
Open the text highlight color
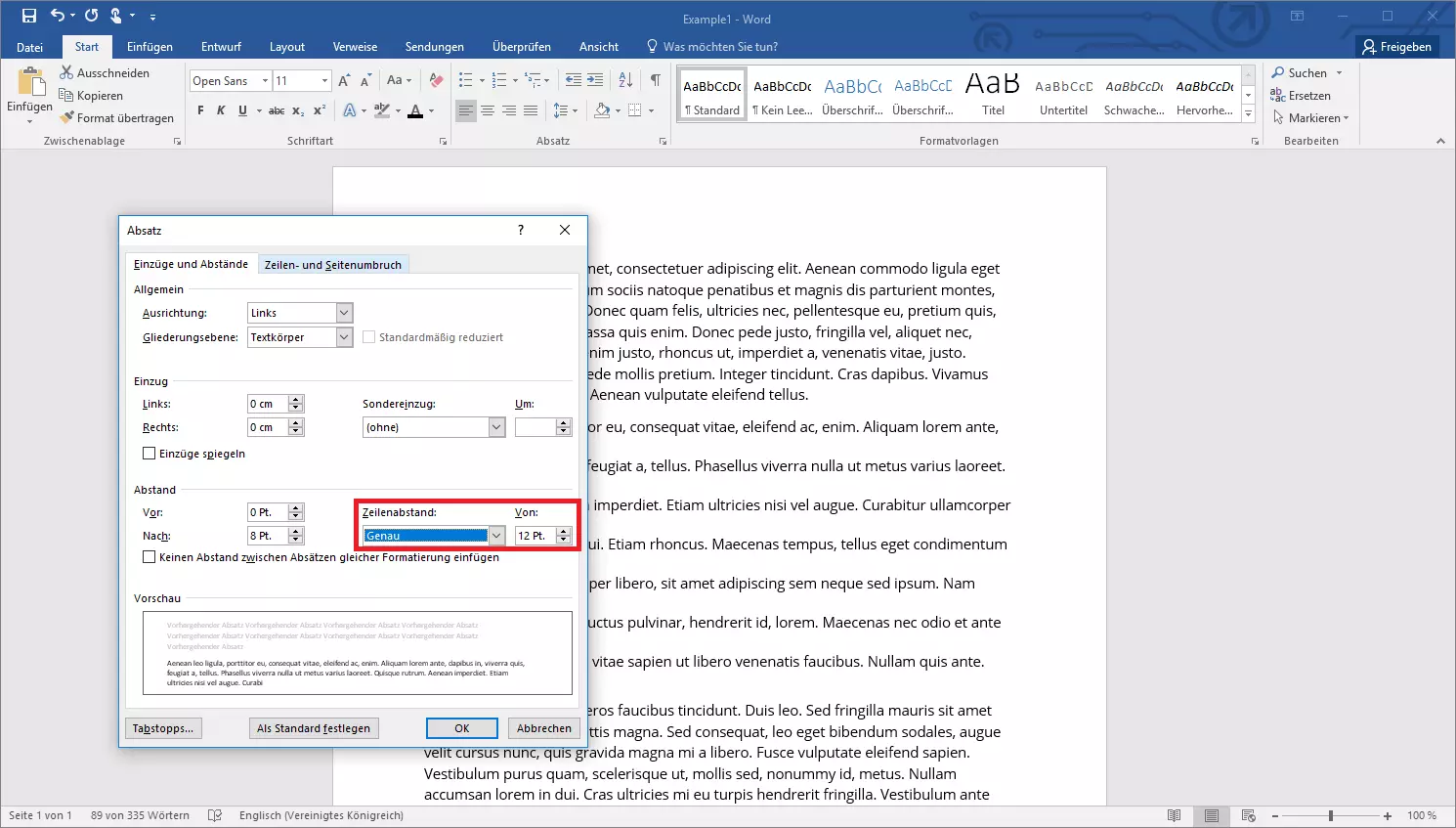(382, 110)
